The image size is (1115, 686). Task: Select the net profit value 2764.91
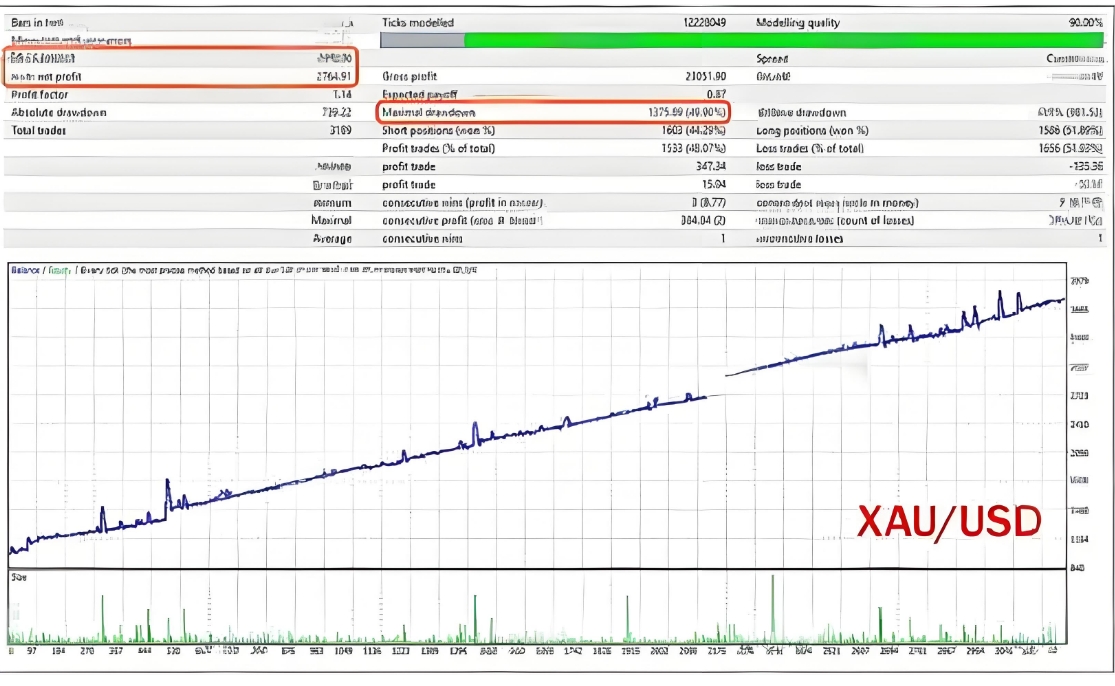point(331,76)
